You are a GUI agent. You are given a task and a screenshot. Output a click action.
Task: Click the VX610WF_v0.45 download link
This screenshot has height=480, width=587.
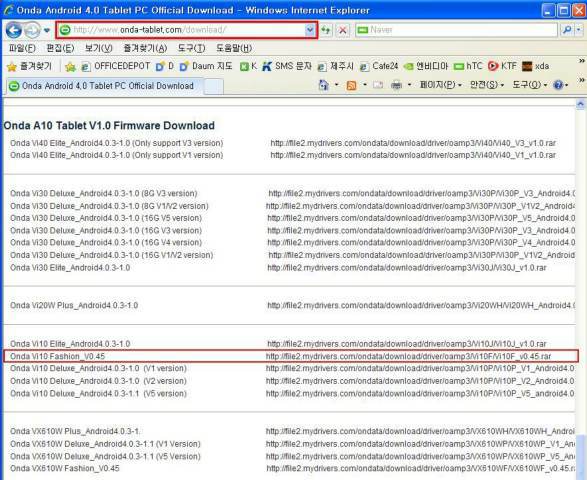(420, 468)
